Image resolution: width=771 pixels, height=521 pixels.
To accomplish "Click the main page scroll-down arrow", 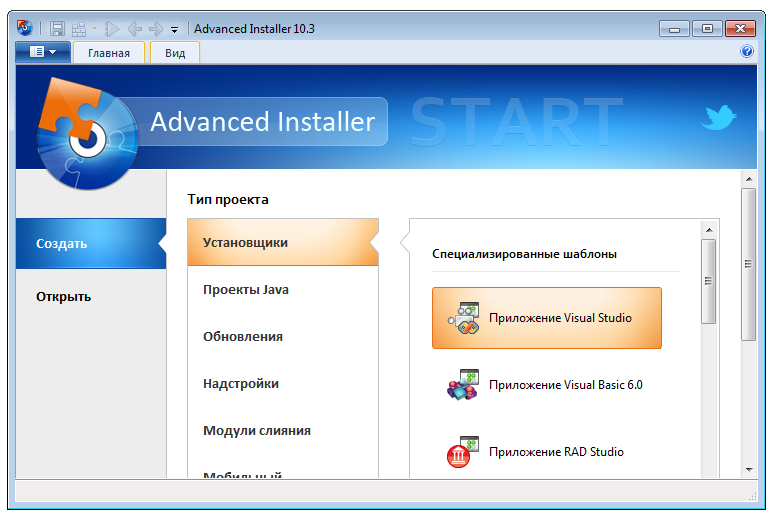I will [x=748, y=469].
